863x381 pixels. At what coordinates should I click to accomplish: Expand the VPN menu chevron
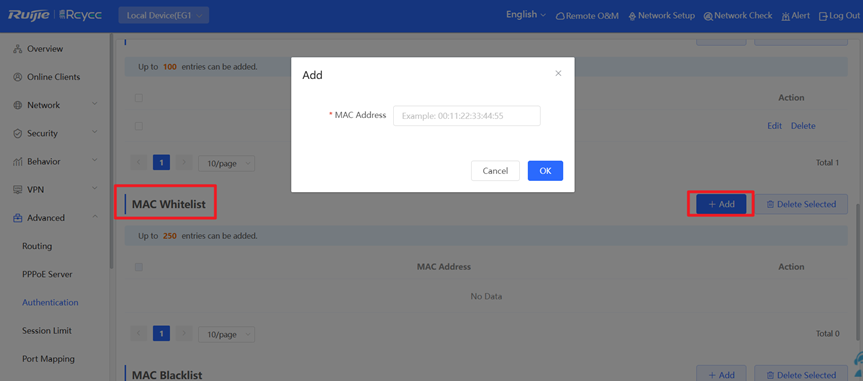pyautogui.click(x=95, y=189)
